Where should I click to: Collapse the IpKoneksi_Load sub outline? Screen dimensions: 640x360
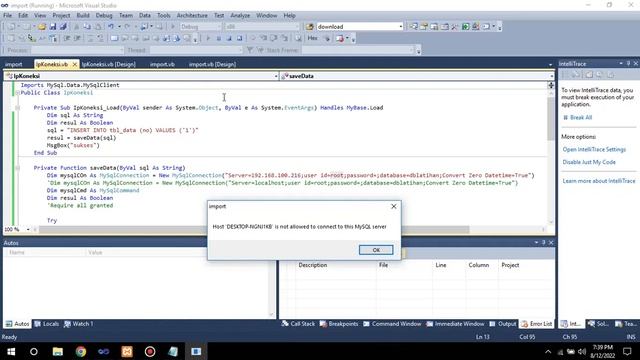pos(18,108)
